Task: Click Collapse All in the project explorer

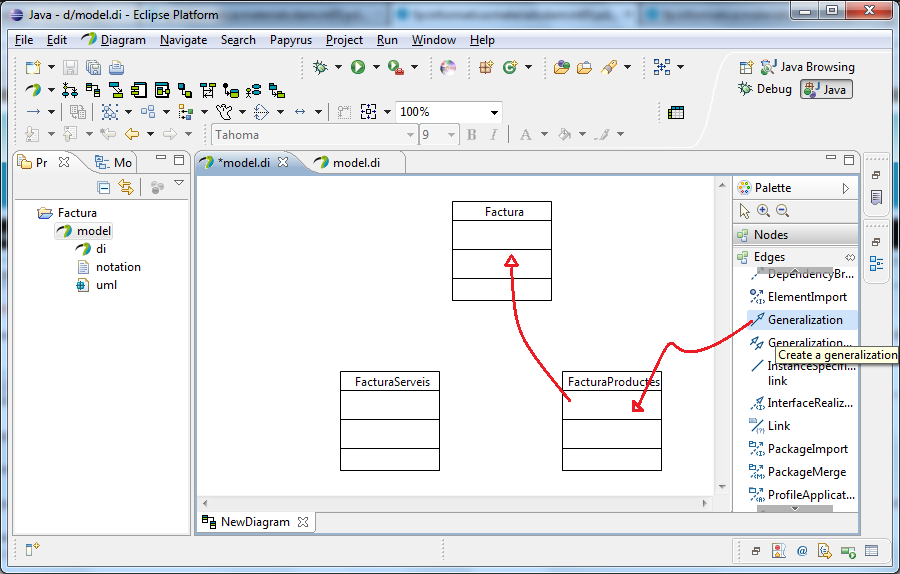Action: click(104, 187)
